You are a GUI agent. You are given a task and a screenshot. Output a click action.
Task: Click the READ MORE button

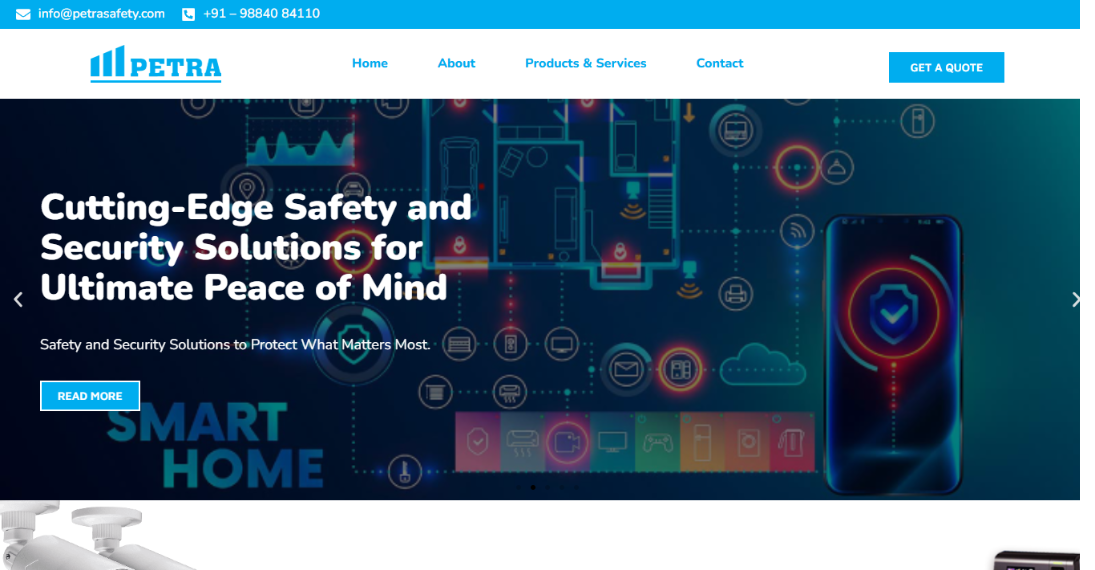tap(90, 396)
